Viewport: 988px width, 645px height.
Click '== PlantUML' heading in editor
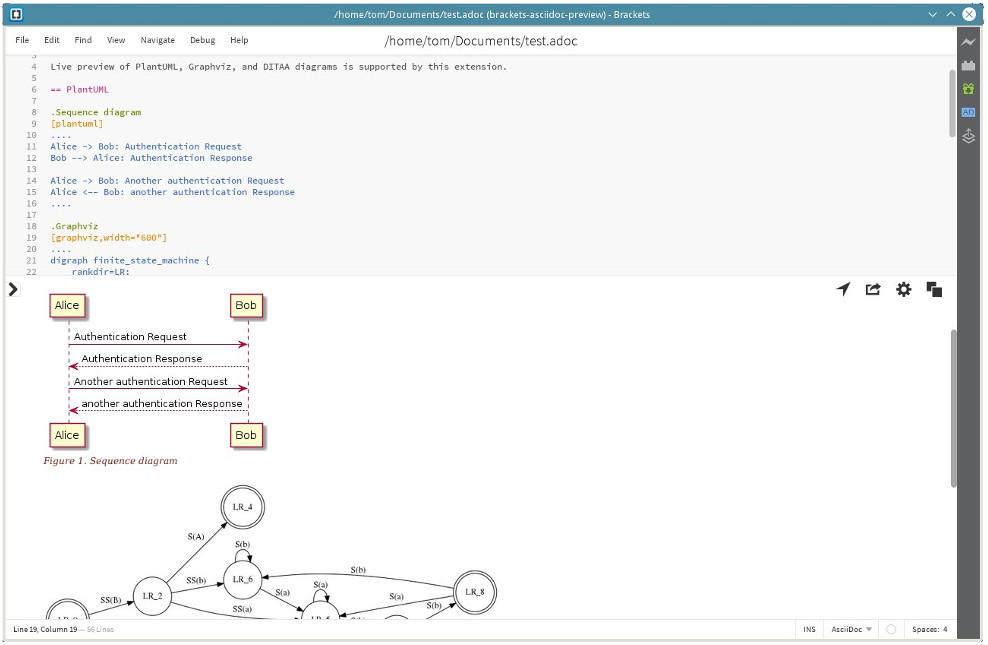(x=79, y=89)
